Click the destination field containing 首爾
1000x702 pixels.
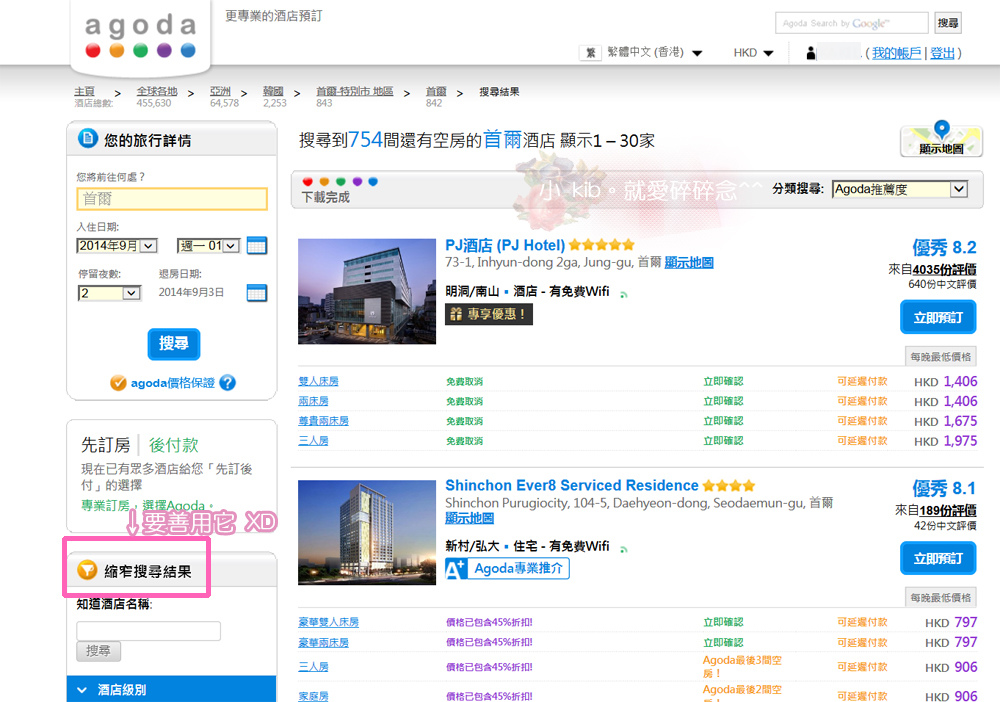click(172, 199)
